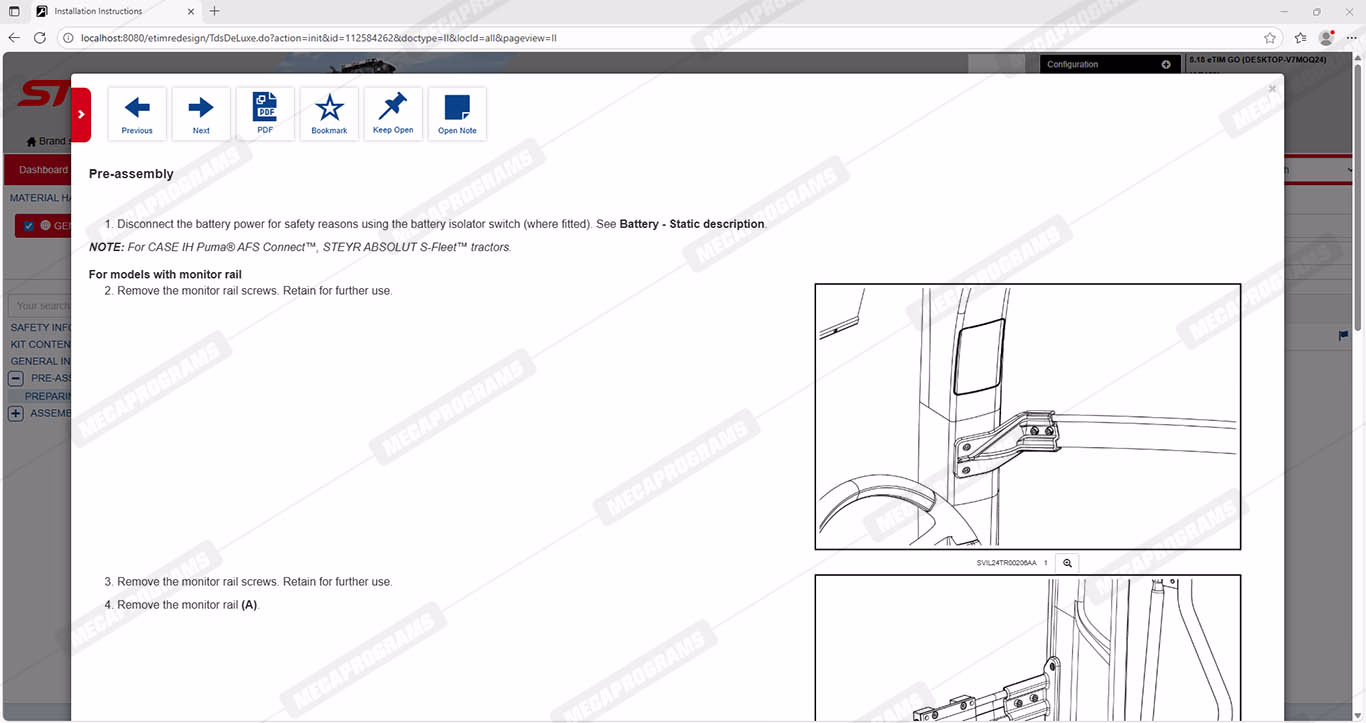This screenshot has height=723, width=1366.
Task: Expand the red side panel arrow
Action: pos(81,114)
